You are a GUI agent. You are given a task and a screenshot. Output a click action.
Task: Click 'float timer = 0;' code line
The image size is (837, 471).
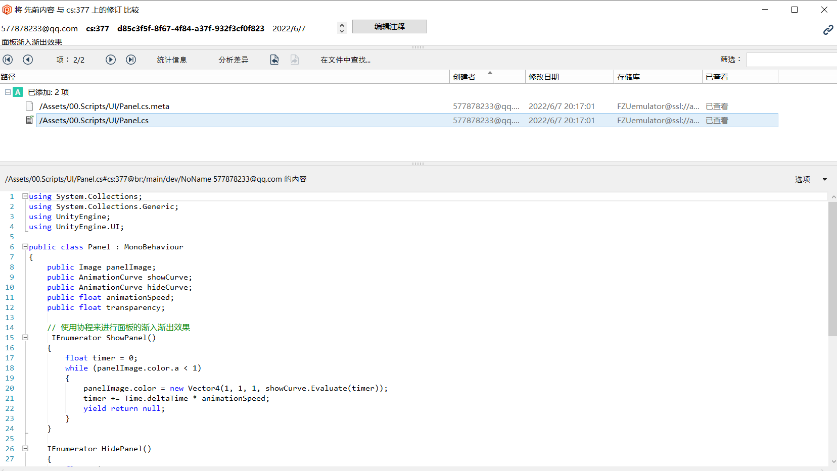point(101,358)
